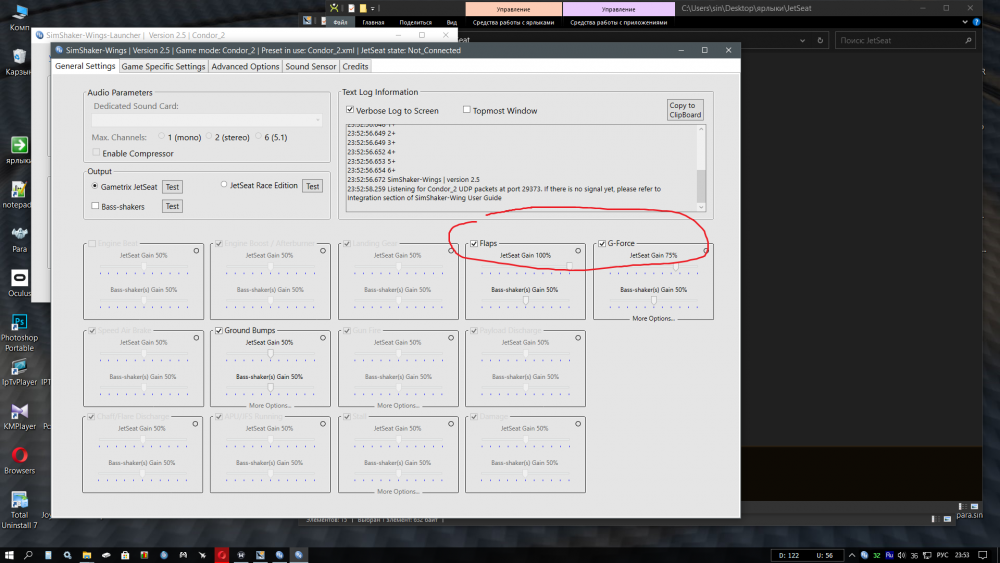Select the JetSeat Race Edition radio button
The image size is (1000, 563).
[224, 185]
